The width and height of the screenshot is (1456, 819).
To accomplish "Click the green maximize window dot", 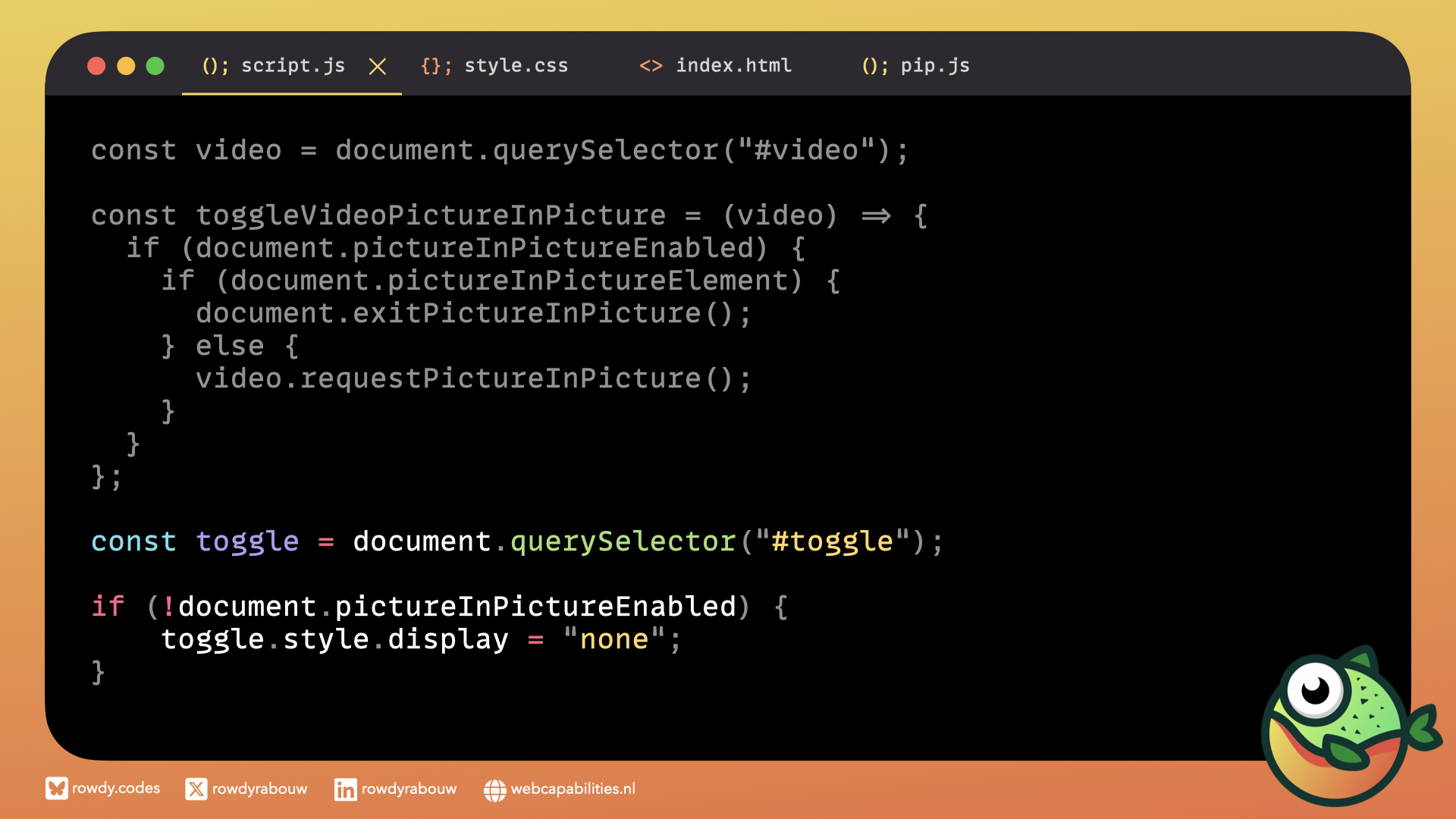I will coord(155,66).
